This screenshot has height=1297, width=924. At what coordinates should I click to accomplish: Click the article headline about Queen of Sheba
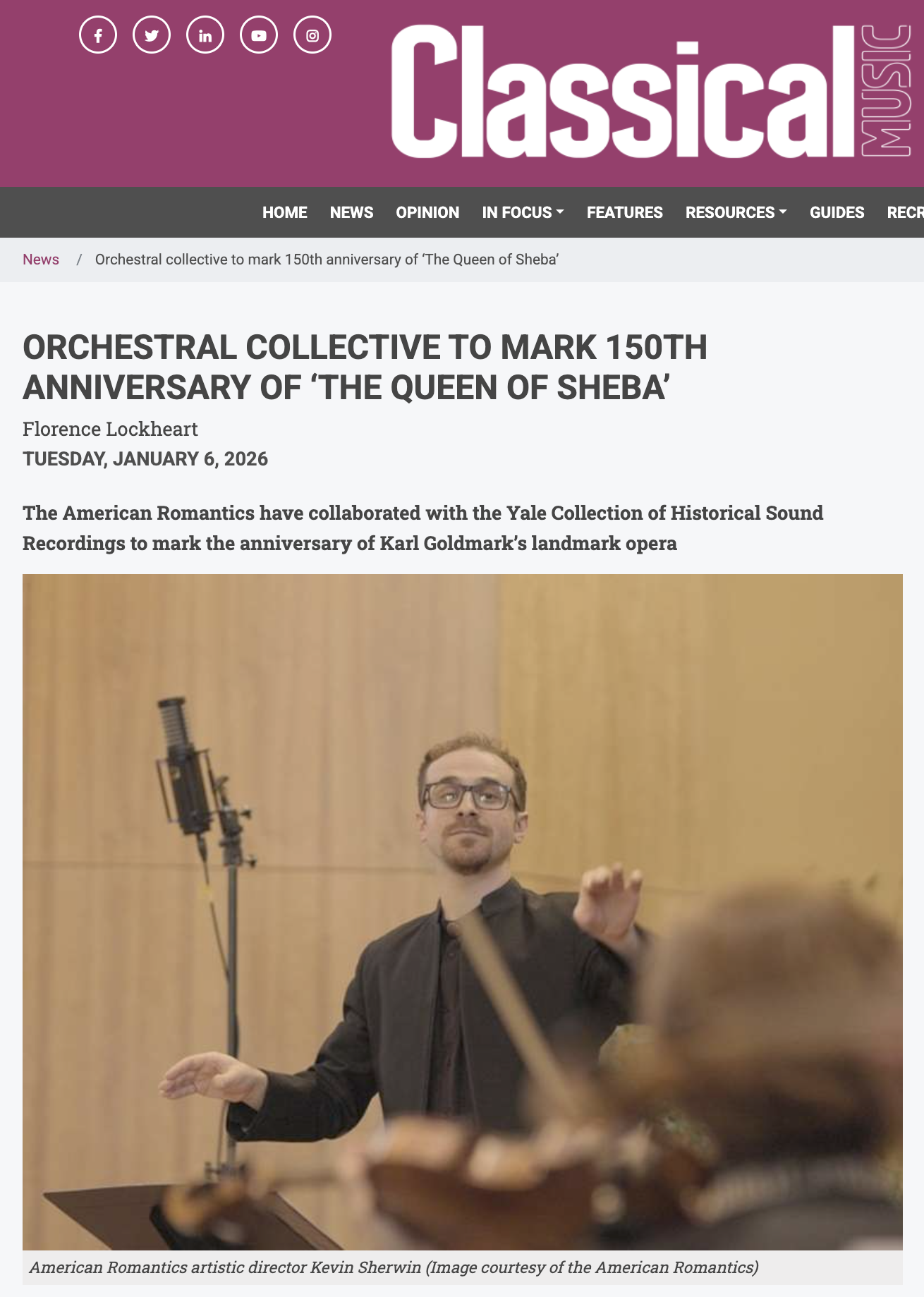pyautogui.click(x=365, y=367)
